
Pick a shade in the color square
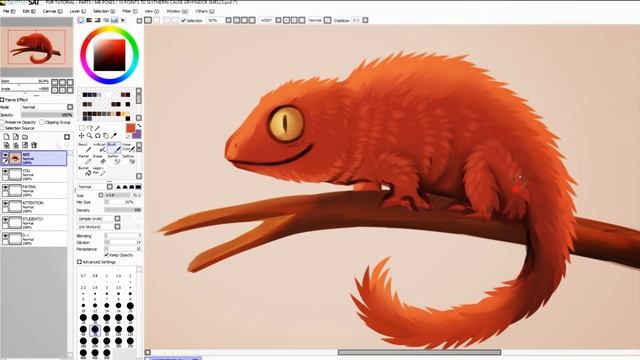tap(109, 55)
